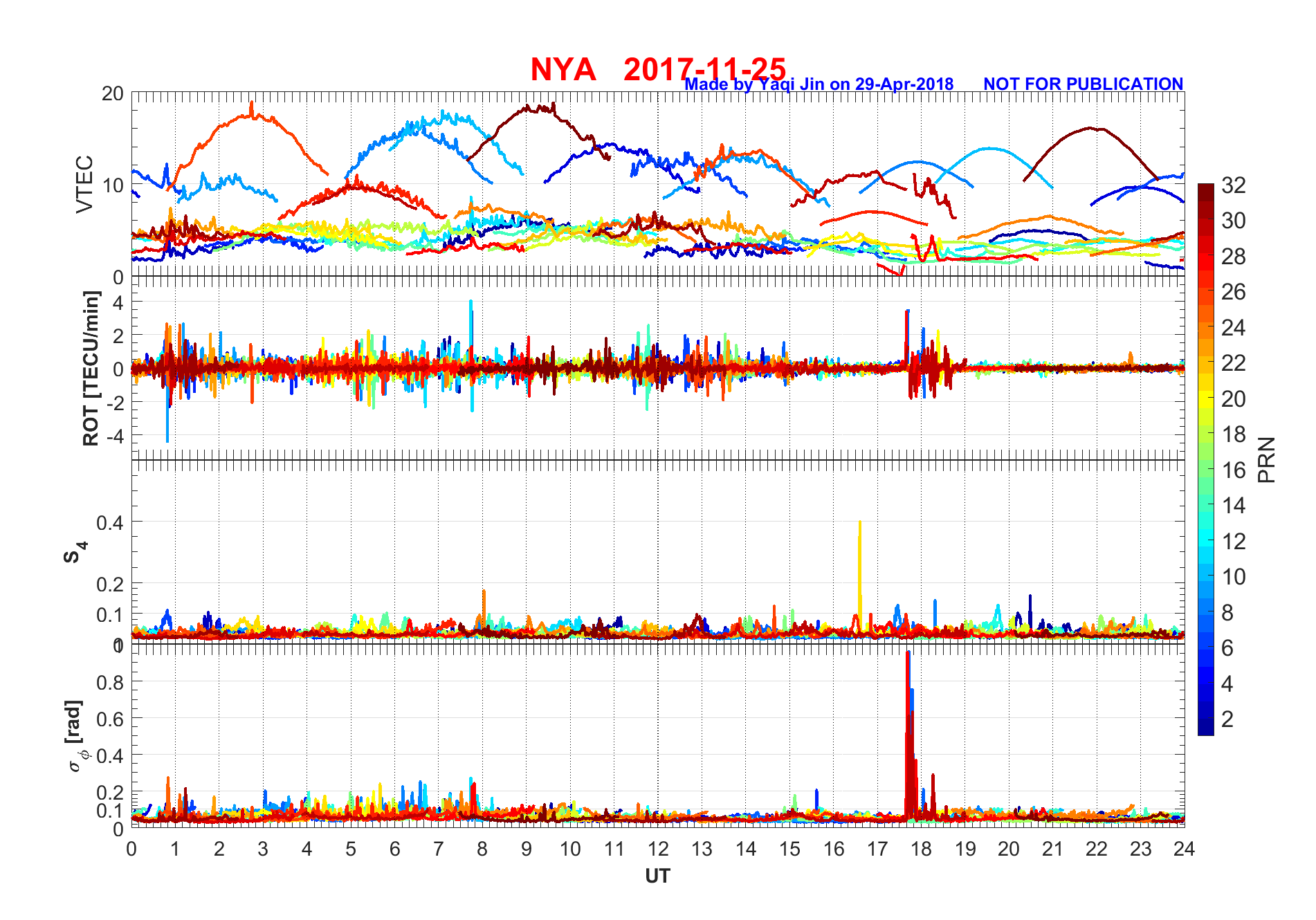Select the S4 y-axis label
The height and width of the screenshot is (920, 1316).
[75, 552]
